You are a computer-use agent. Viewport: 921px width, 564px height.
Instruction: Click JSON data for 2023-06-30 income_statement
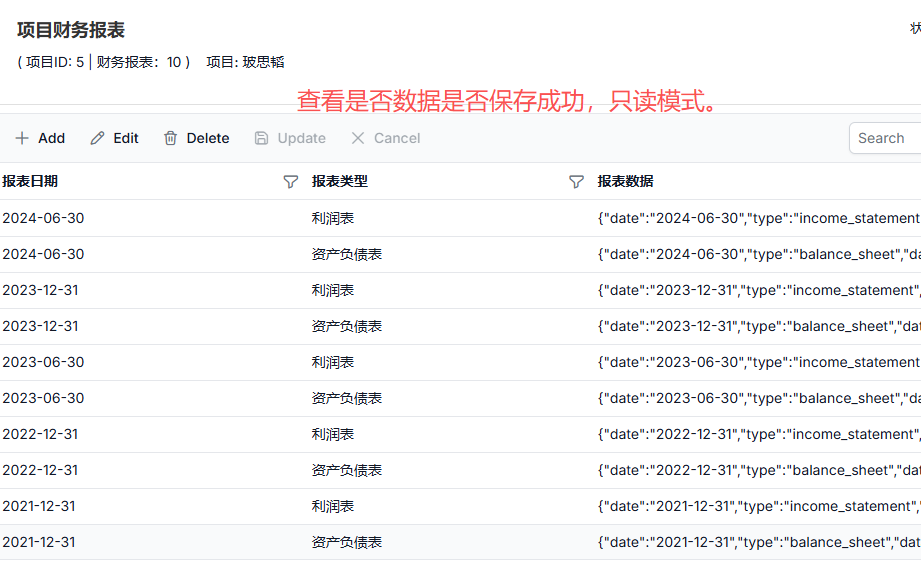tap(759, 362)
